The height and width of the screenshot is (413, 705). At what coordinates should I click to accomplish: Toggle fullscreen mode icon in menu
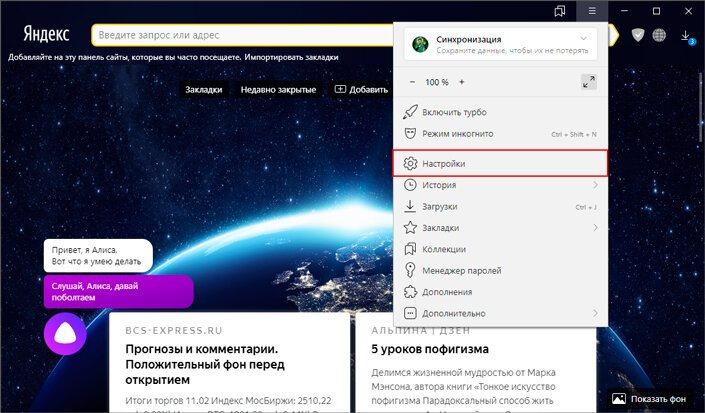point(589,82)
